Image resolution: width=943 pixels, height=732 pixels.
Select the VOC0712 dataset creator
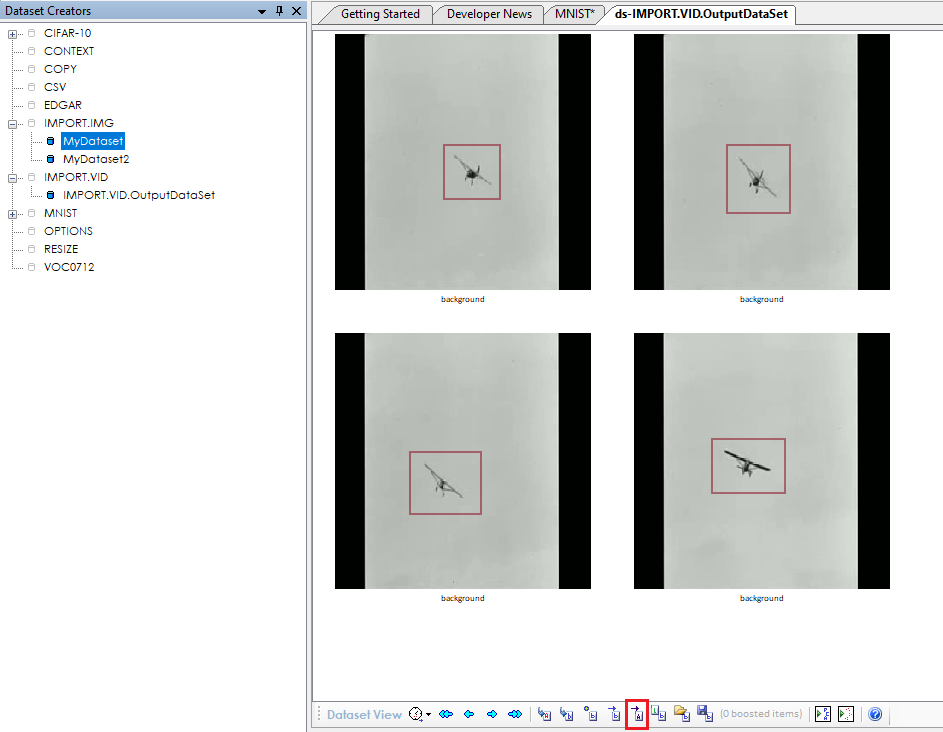pyautogui.click(x=69, y=268)
